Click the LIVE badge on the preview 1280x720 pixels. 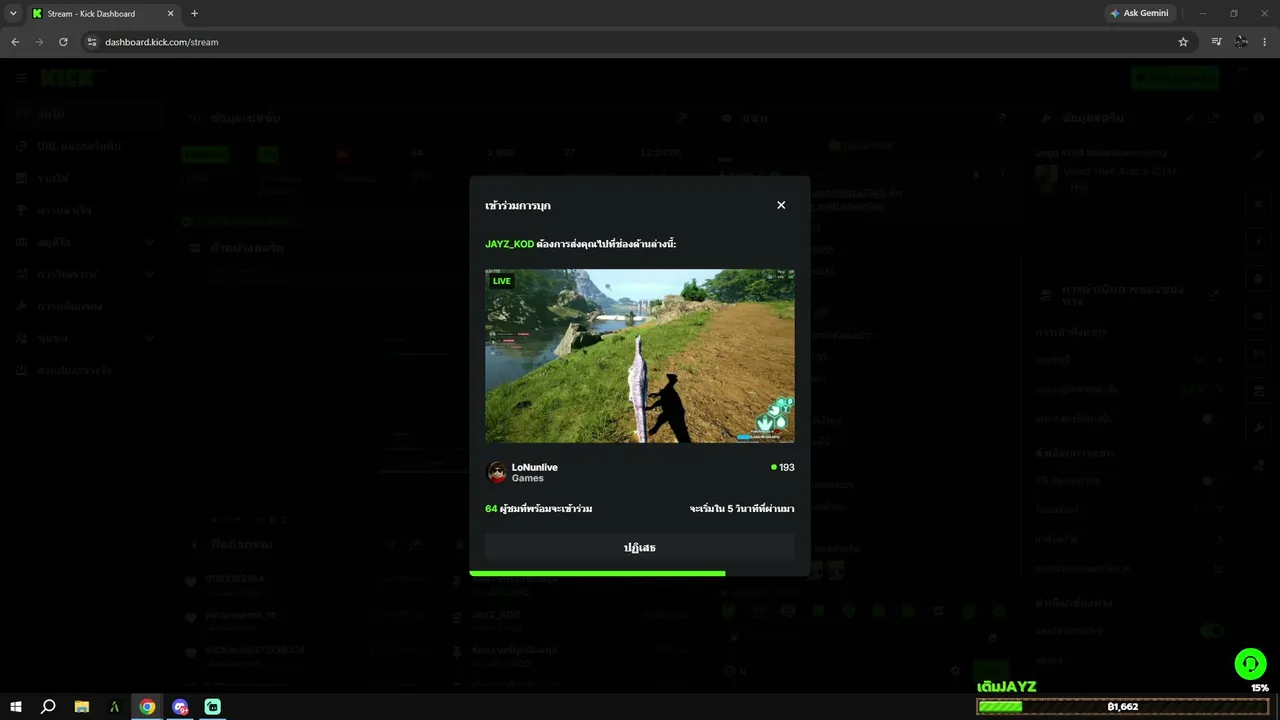coord(502,281)
